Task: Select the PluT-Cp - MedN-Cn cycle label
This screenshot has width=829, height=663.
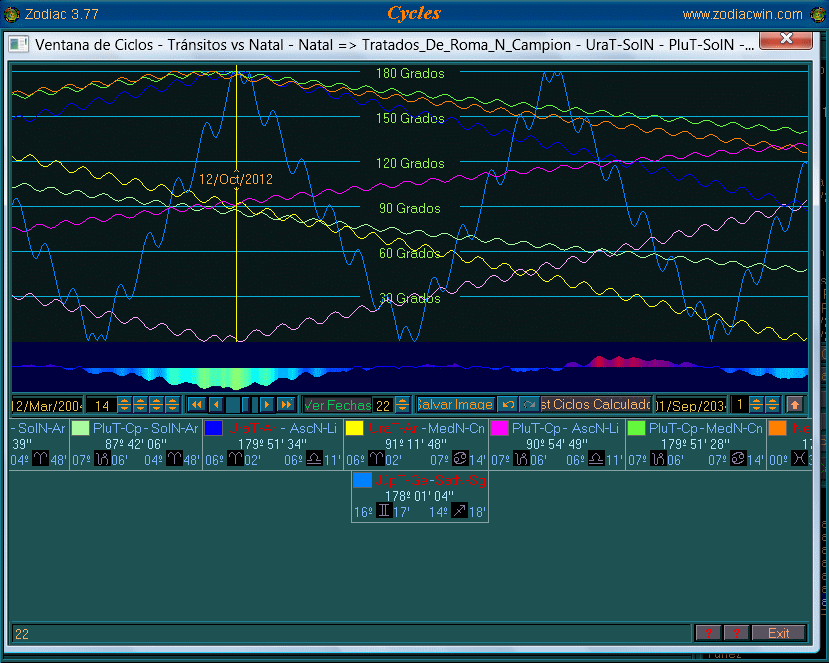Action: point(706,428)
